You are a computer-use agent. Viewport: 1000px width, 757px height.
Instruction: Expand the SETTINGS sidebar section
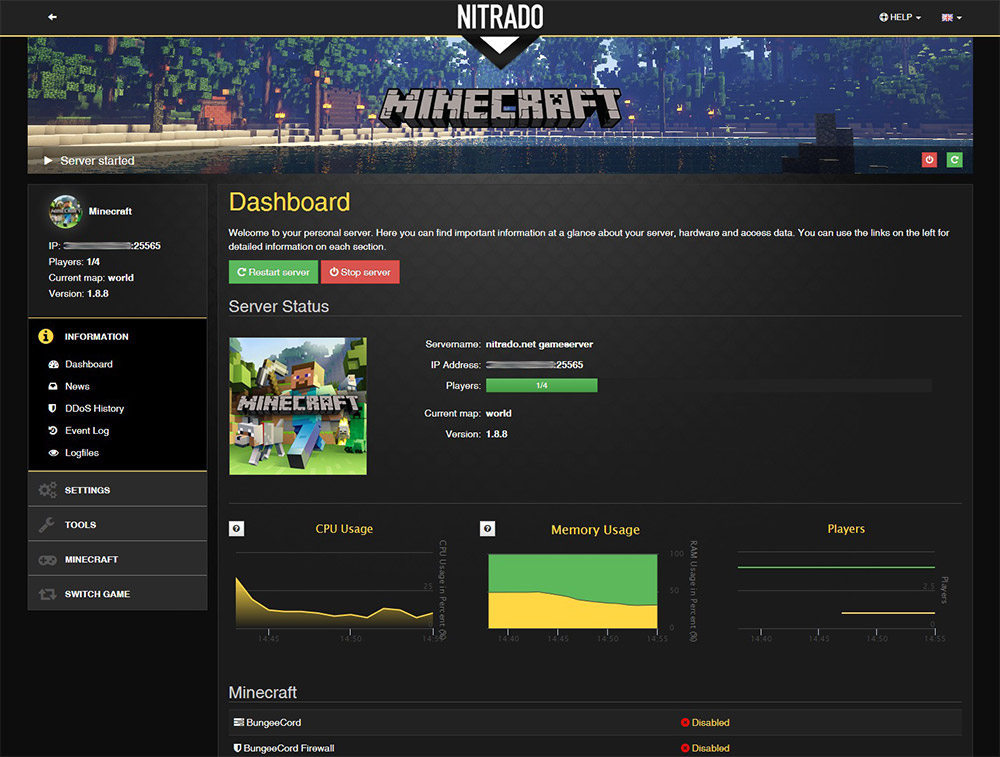click(117, 490)
